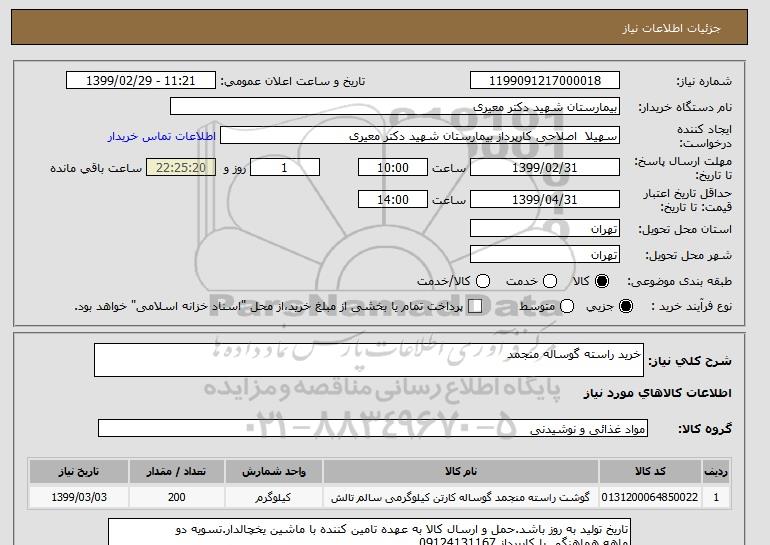Click the notes box starting with تاریخ تولید به روز باشد
The height and width of the screenshot is (545, 770).
(369, 532)
